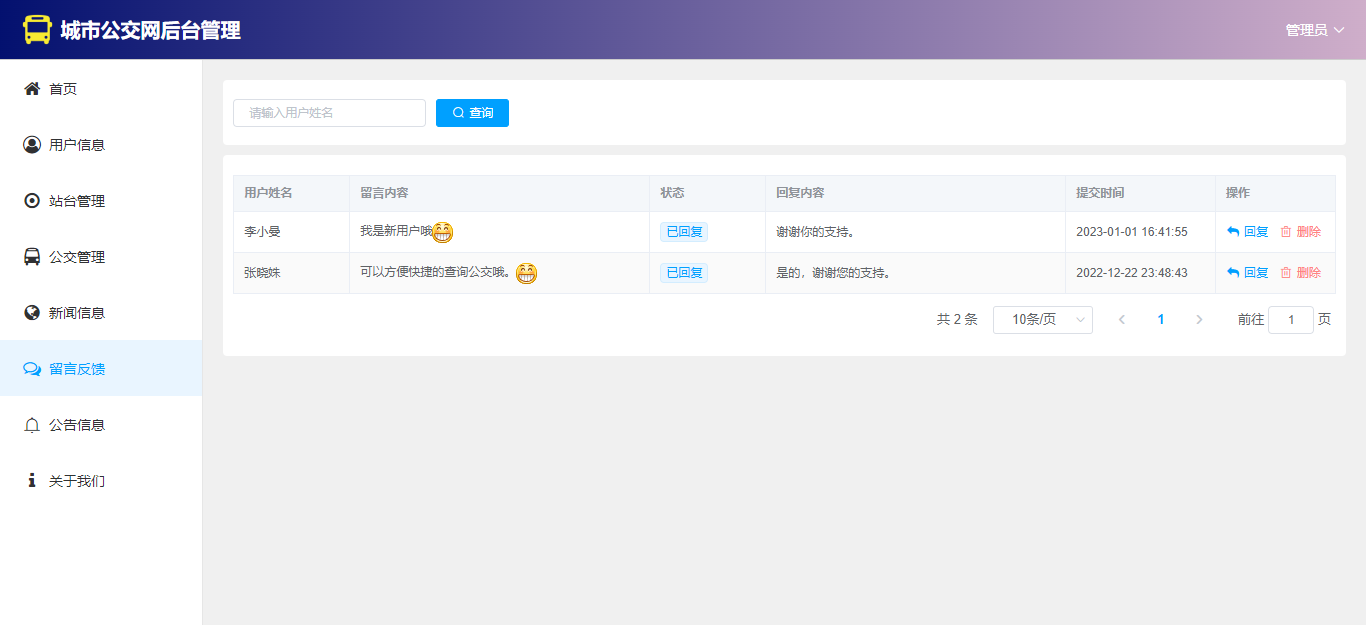Open the 首页 menu item
The height and width of the screenshot is (625, 1366).
[101, 89]
